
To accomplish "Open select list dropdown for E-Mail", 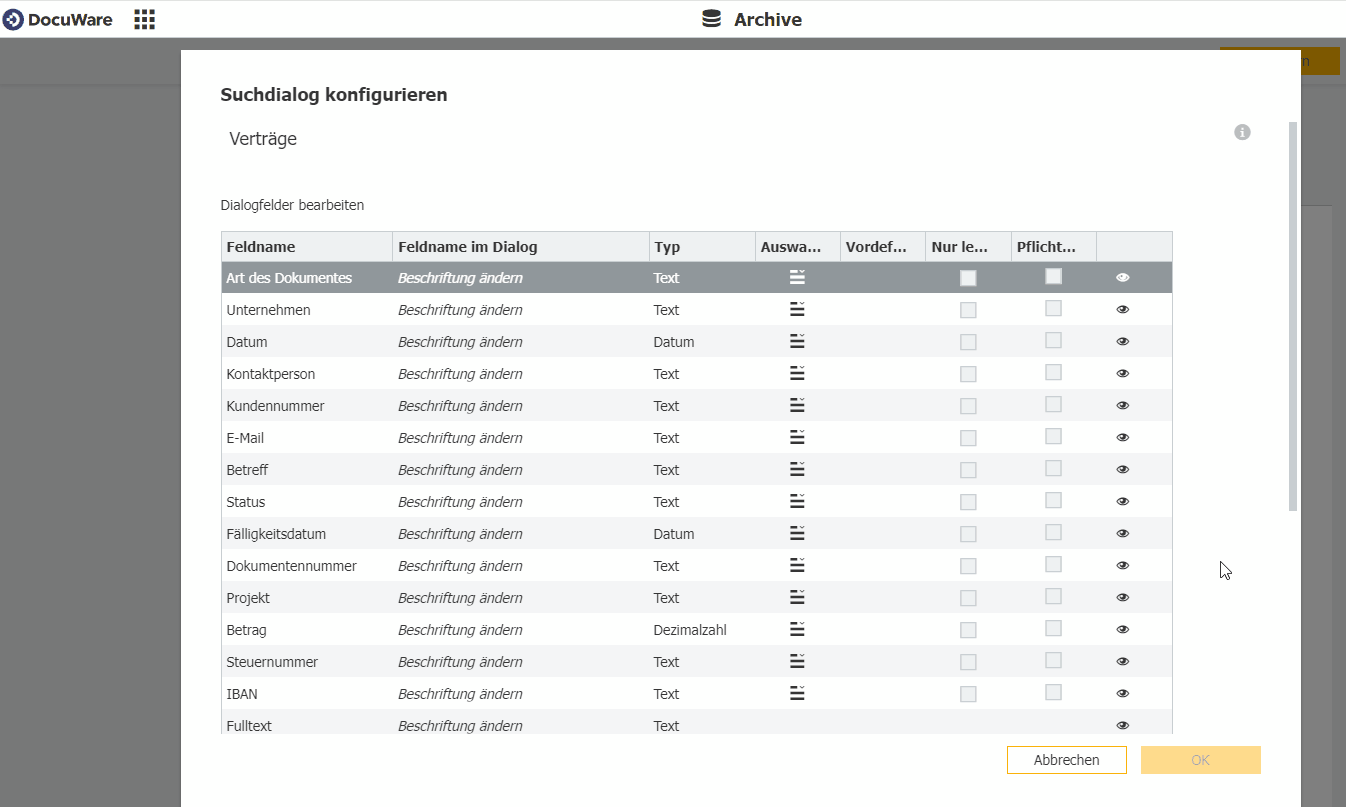I will (797, 438).
